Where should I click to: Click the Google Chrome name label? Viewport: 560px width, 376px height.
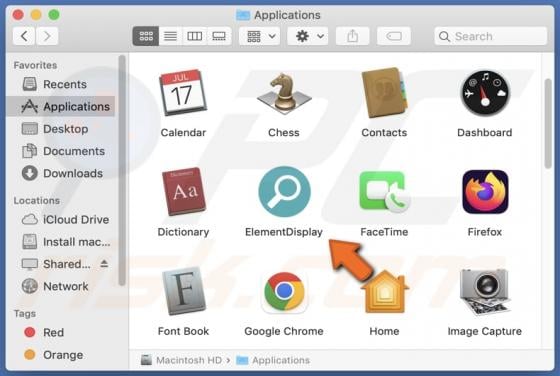point(284,331)
